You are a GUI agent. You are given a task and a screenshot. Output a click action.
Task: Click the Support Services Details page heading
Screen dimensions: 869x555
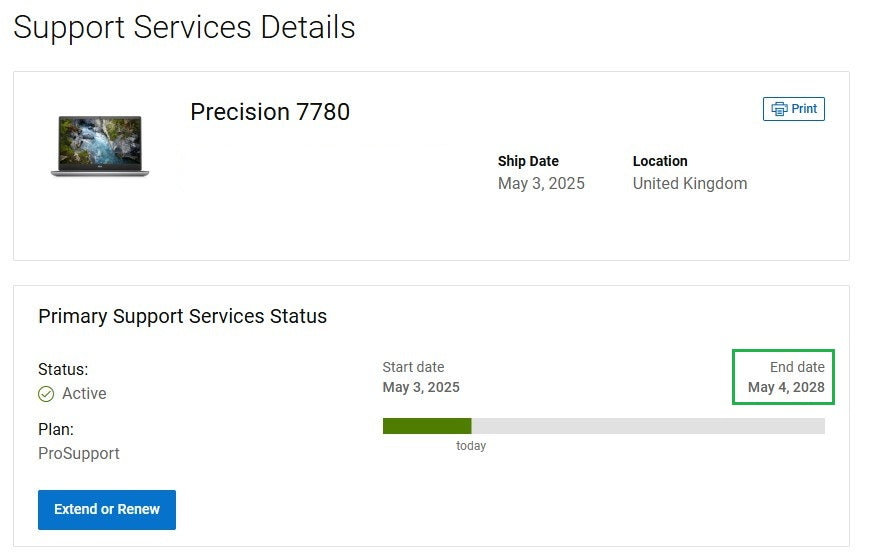tap(184, 27)
